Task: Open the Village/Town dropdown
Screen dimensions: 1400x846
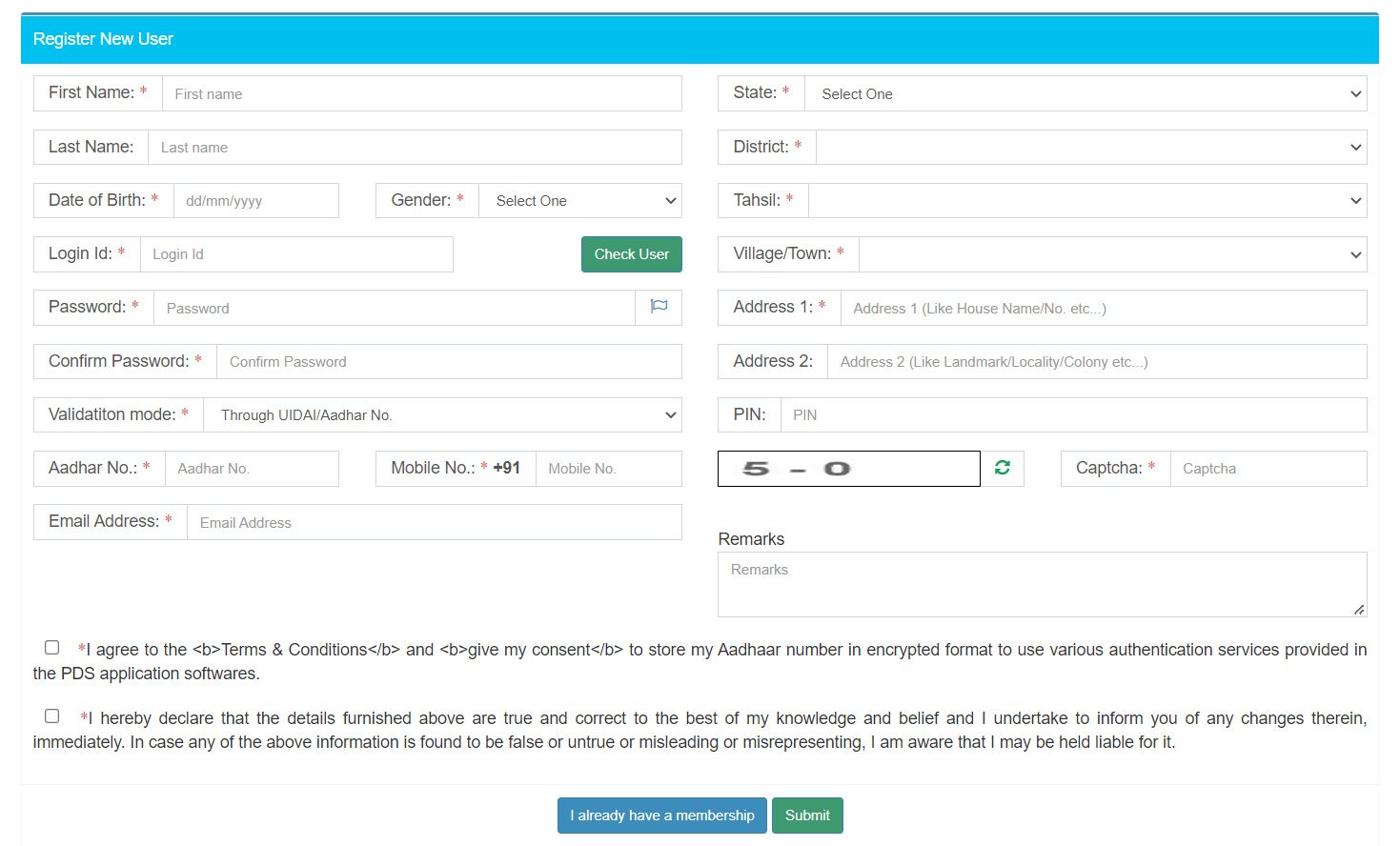Action: [1110, 254]
